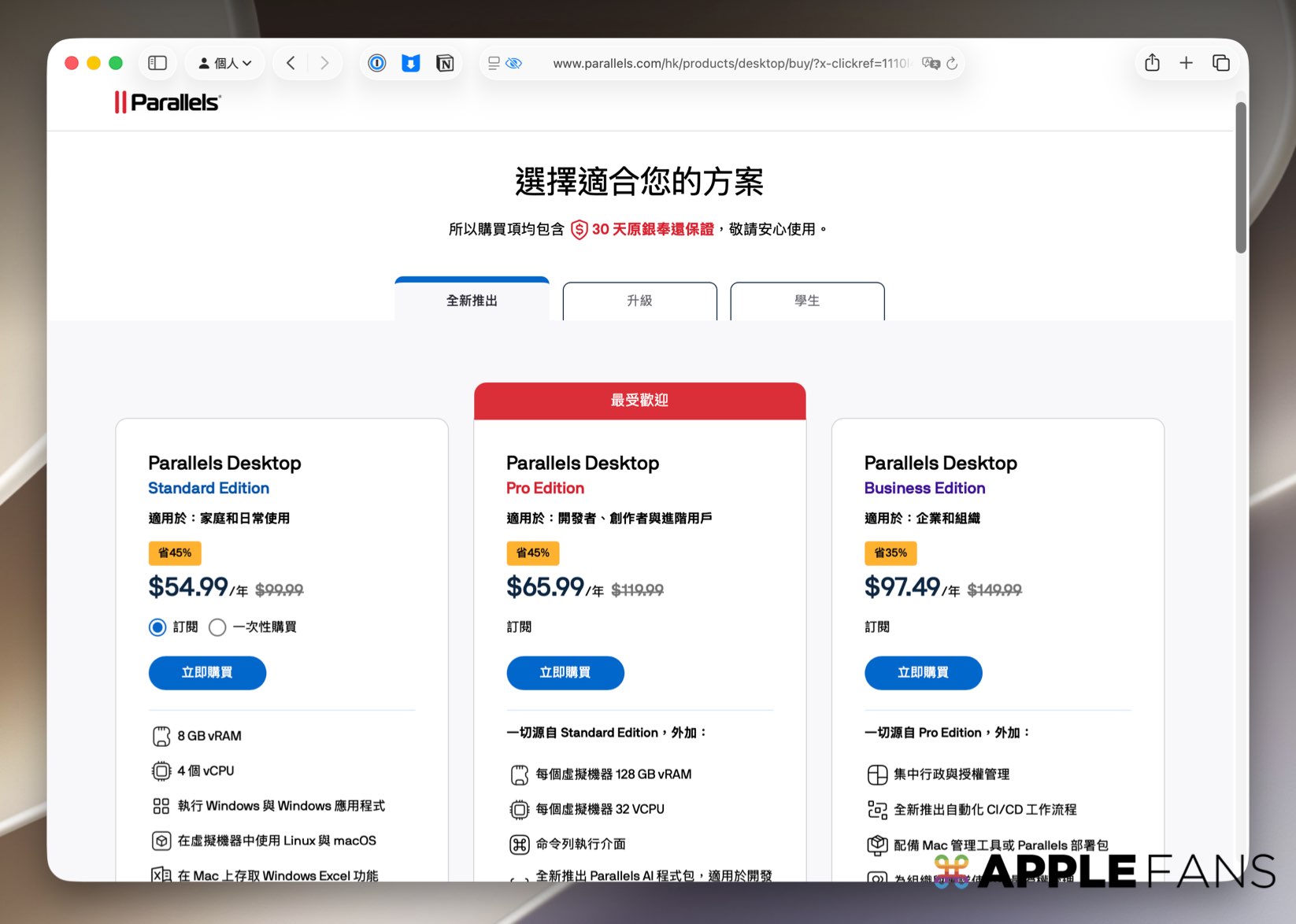The width and height of the screenshot is (1296, 924).
Task: Click the 省45% badge on Pro Edition
Action: coord(533,553)
